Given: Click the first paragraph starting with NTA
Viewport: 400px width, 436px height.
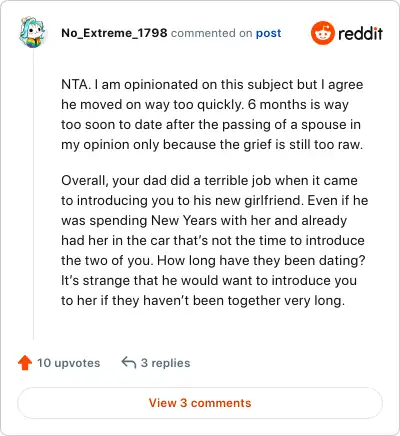Looking at the screenshot, I should (212, 114).
